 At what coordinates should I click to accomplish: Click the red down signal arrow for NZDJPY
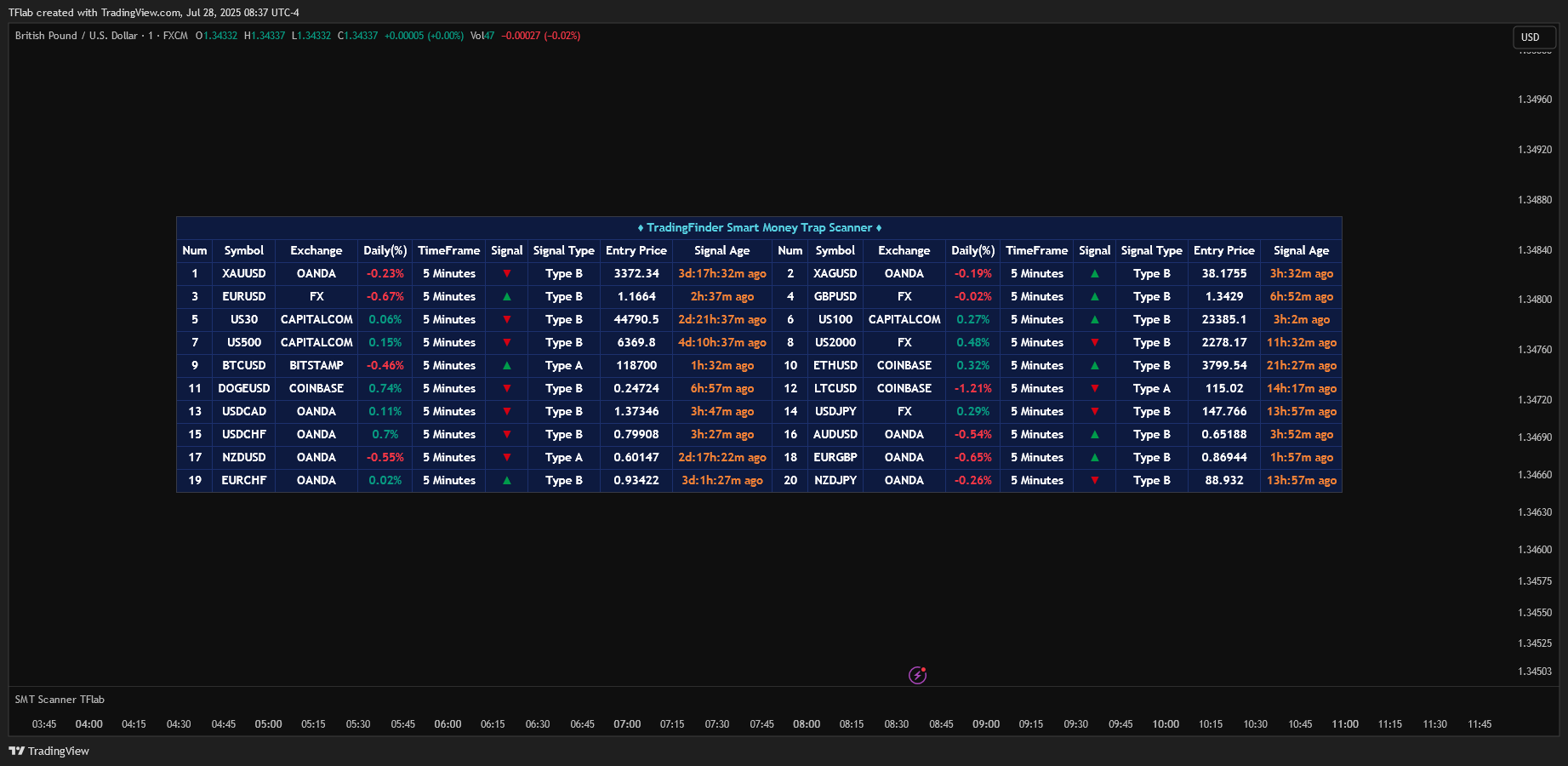(1095, 480)
